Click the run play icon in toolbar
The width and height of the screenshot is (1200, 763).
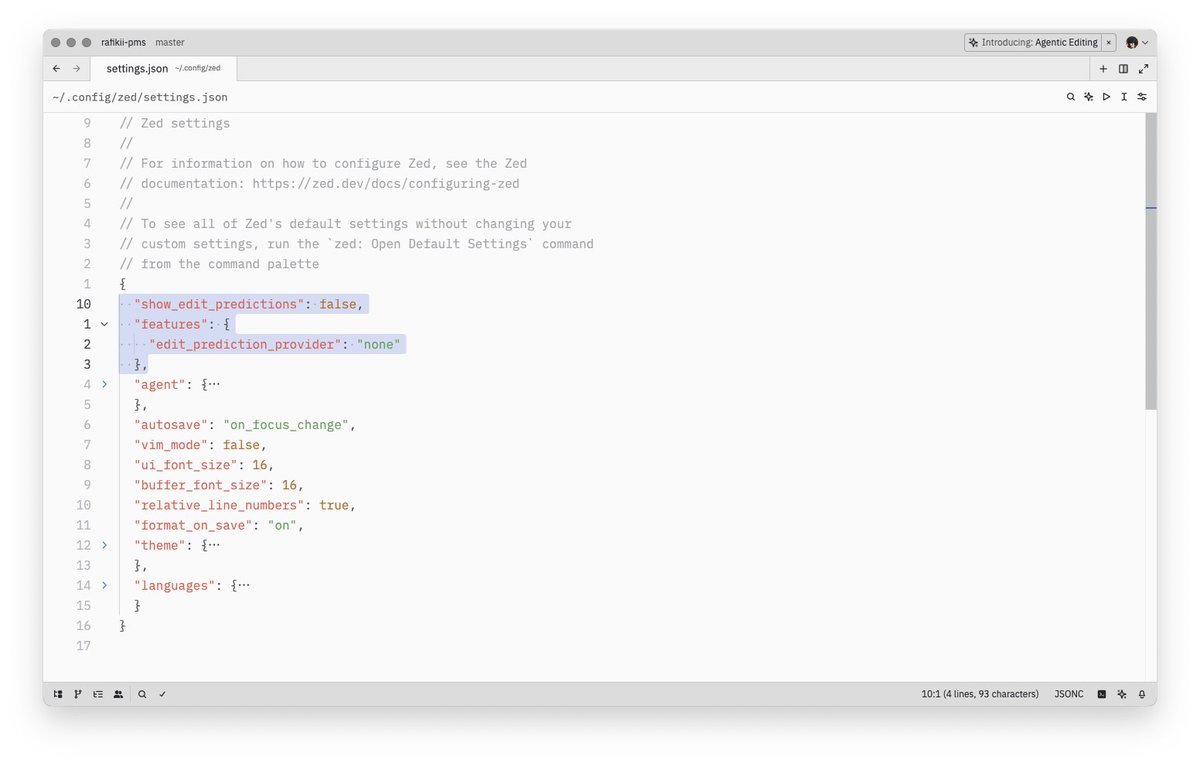pos(1106,97)
